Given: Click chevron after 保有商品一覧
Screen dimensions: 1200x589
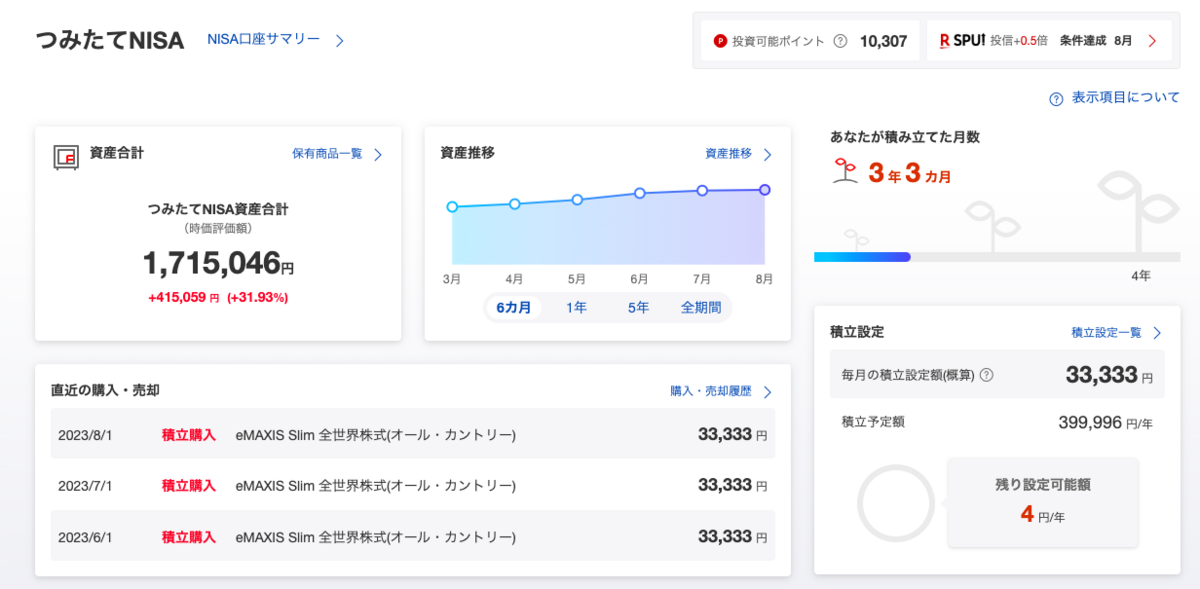Looking at the screenshot, I should [378, 155].
